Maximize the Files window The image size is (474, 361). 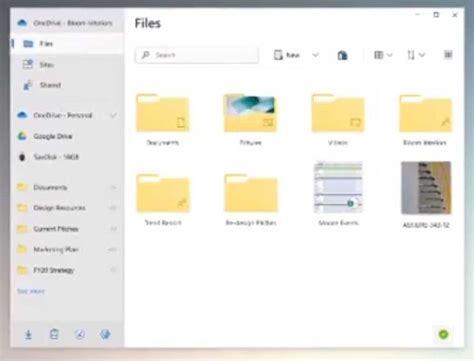click(436, 15)
